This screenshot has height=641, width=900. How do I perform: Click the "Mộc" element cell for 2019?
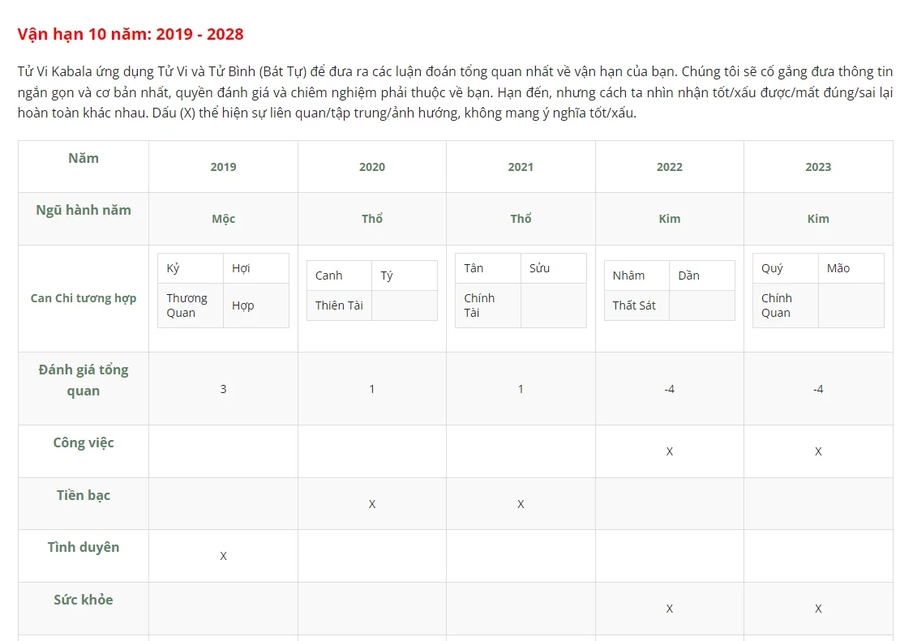point(223,219)
